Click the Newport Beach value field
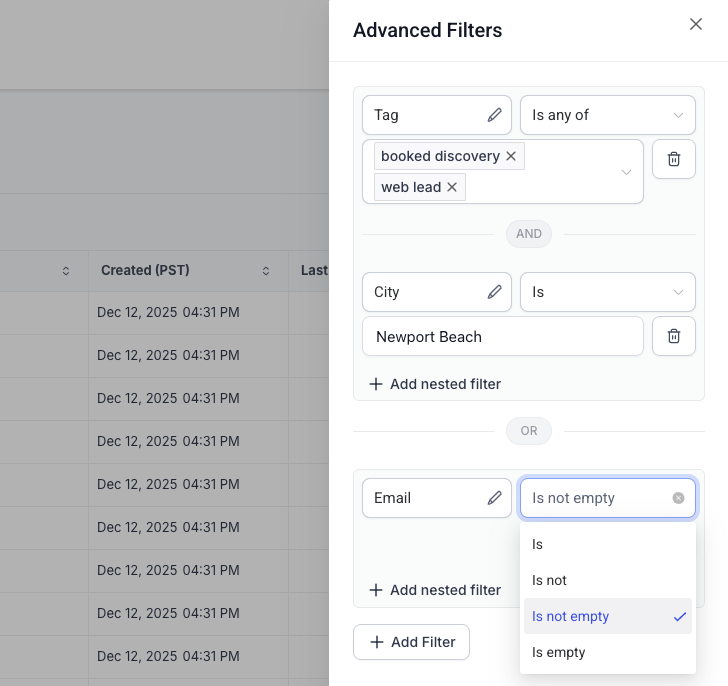This screenshot has width=728, height=686. click(503, 336)
